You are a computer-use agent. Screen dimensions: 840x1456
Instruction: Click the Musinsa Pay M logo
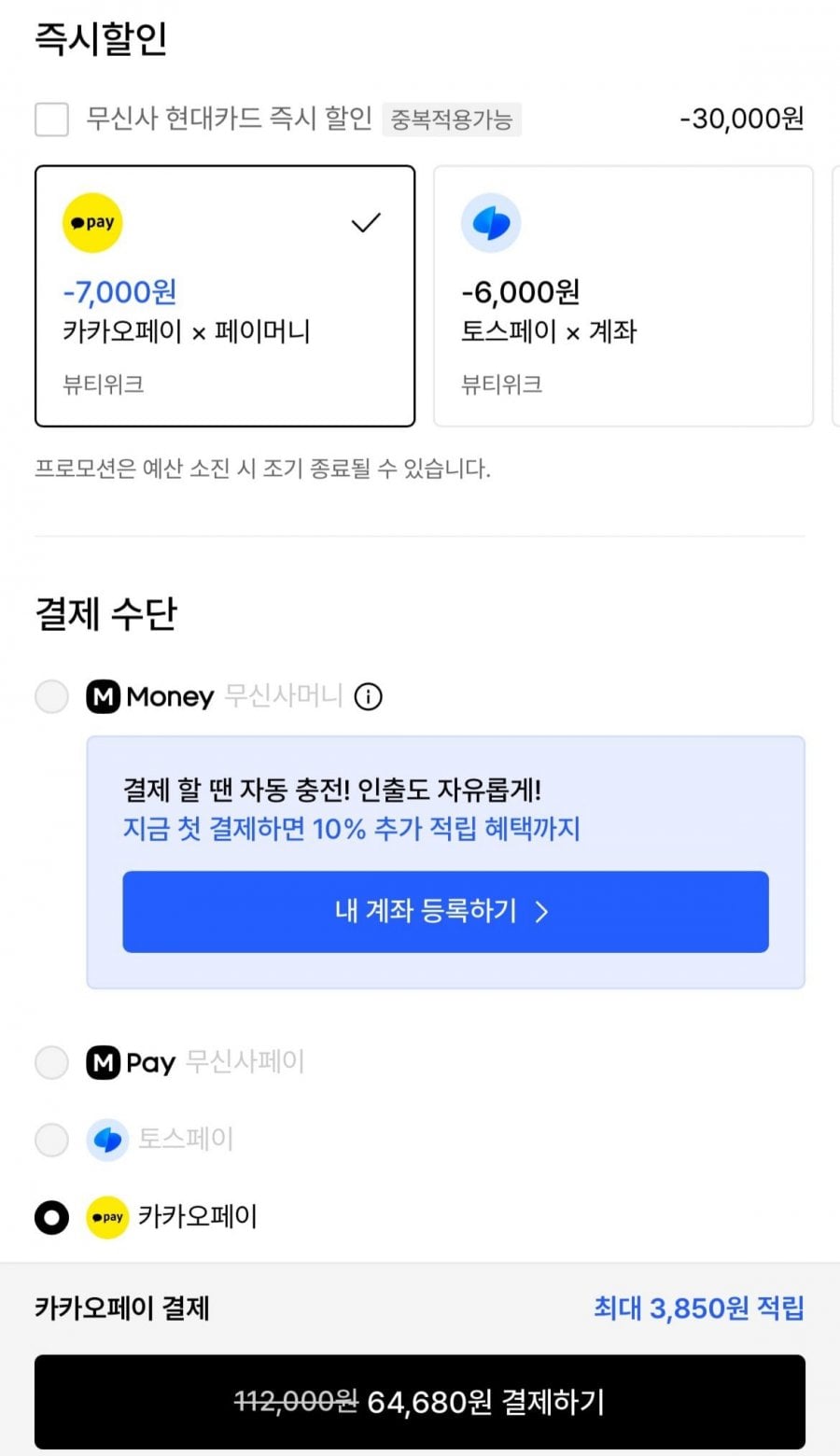[x=103, y=1062]
